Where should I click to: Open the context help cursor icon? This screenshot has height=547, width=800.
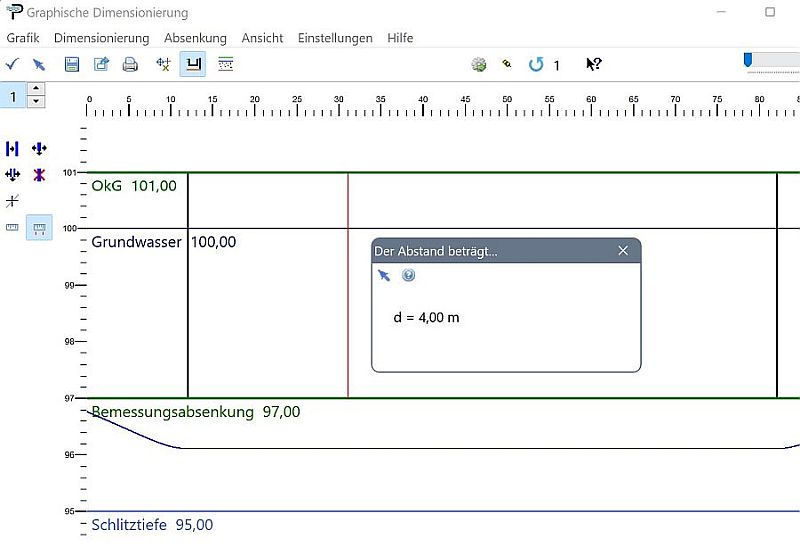pyautogui.click(x=593, y=64)
